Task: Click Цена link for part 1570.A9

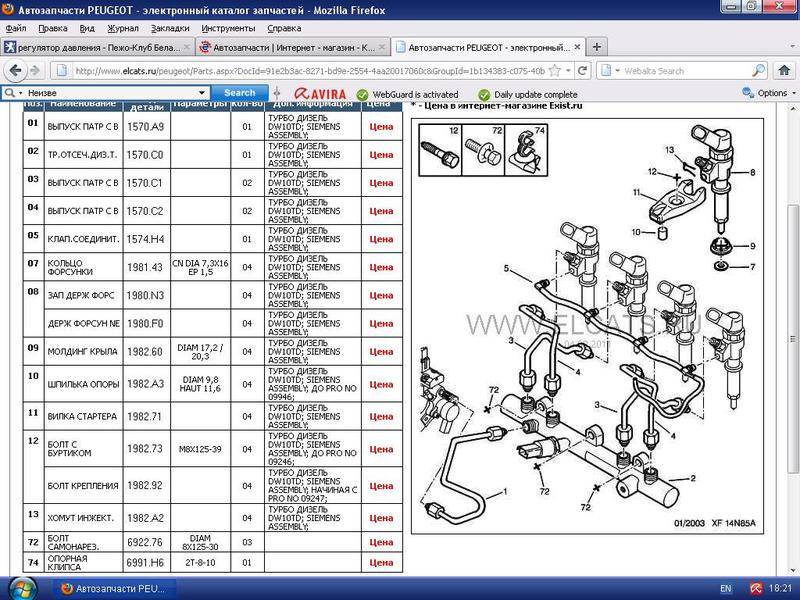Action: pyautogui.click(x=381, y=127)
